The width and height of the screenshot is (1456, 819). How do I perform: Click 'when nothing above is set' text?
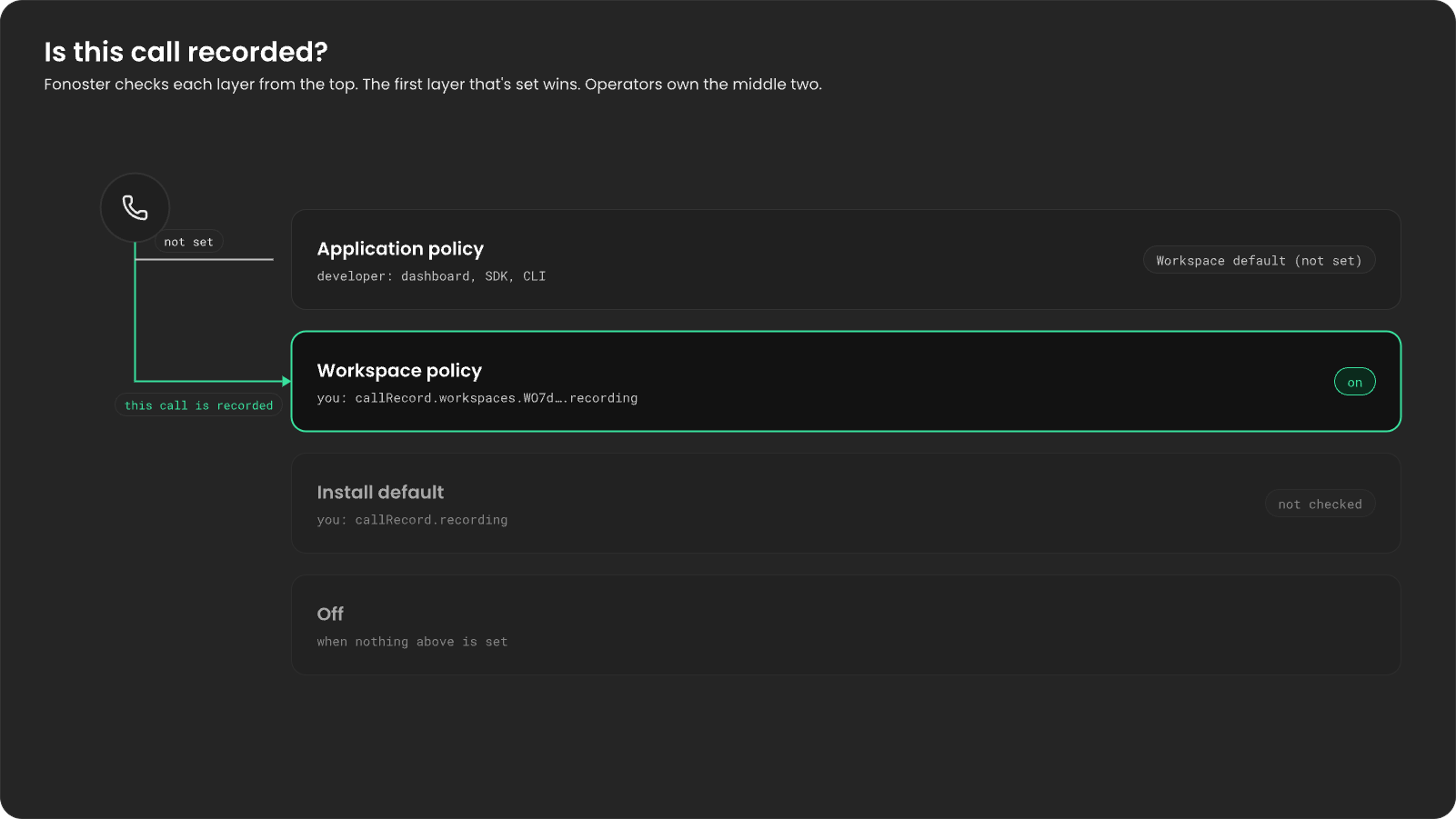(x=412, y=642)
